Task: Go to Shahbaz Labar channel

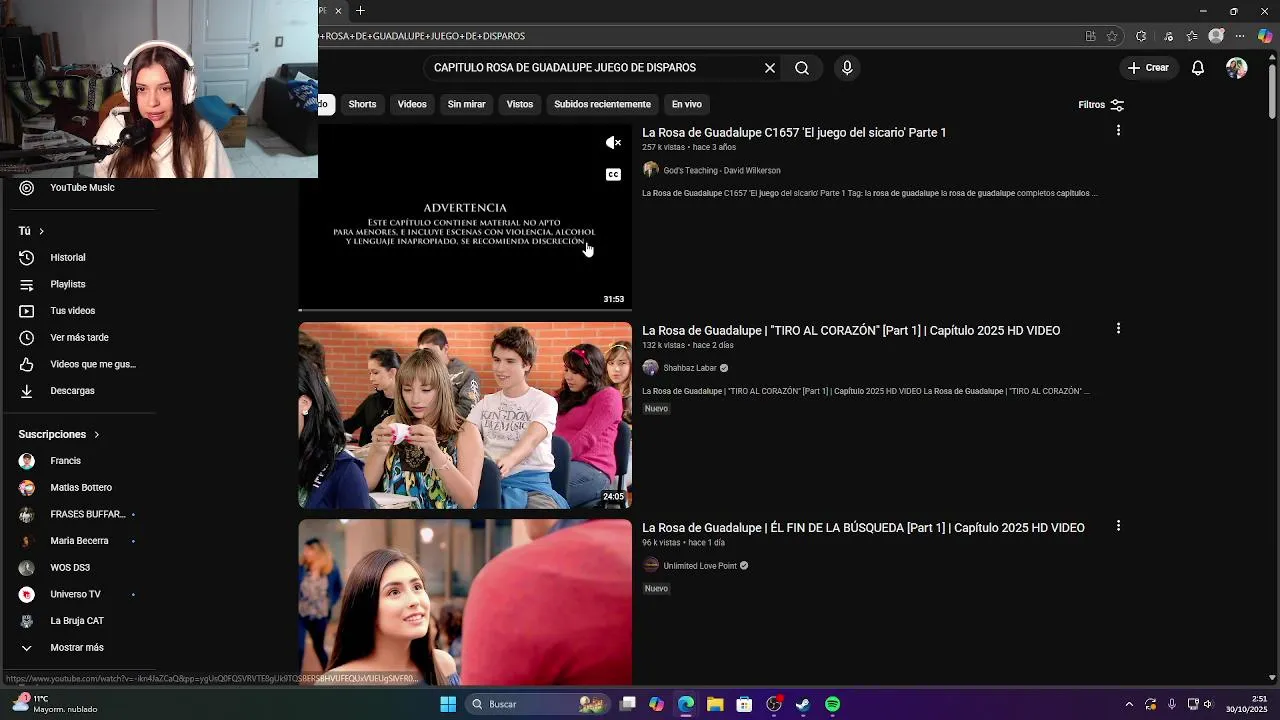Action: point(690,368)
